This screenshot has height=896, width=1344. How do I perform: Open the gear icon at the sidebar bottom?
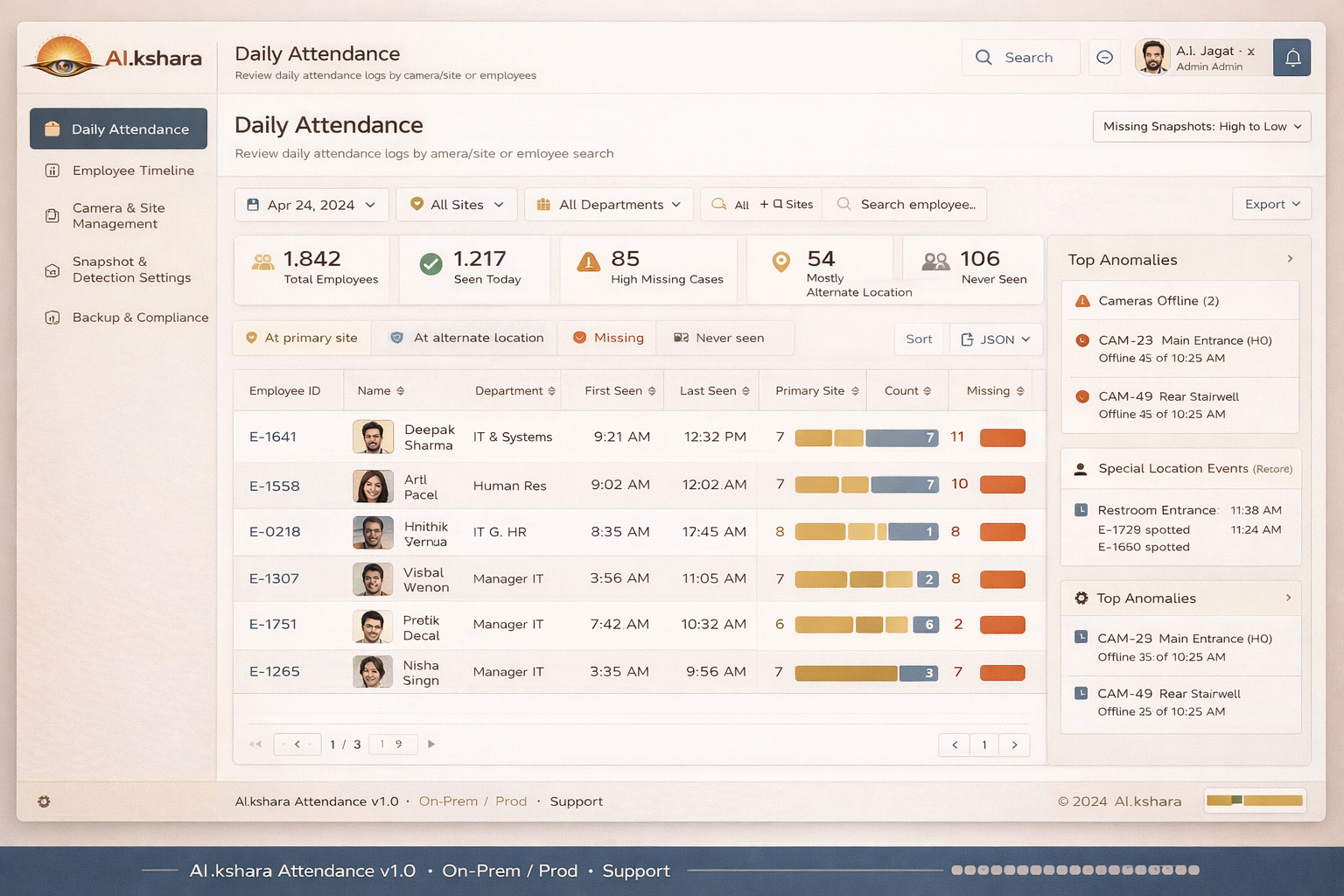tap(44, 801)
